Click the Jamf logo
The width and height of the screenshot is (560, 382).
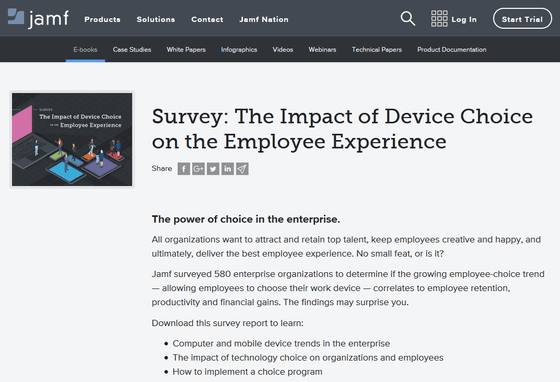(38, 19)
